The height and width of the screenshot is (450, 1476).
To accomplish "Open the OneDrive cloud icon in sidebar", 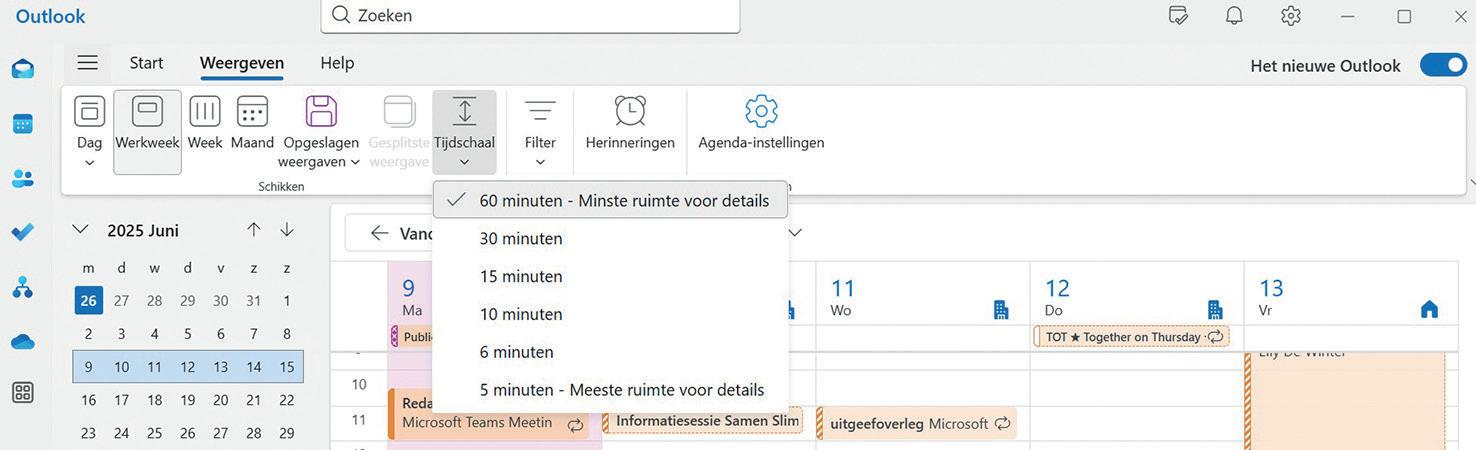I will pyautogui.click(x=22, y=342).
